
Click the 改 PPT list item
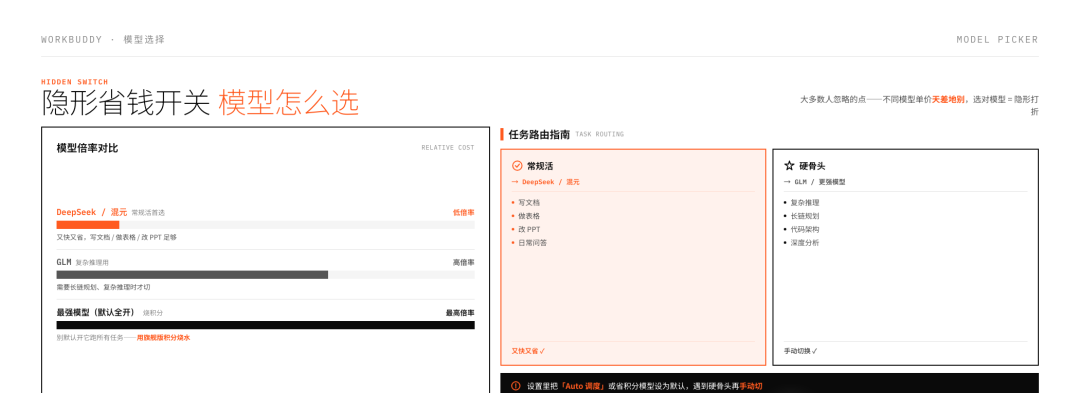(x=529, y=229)
